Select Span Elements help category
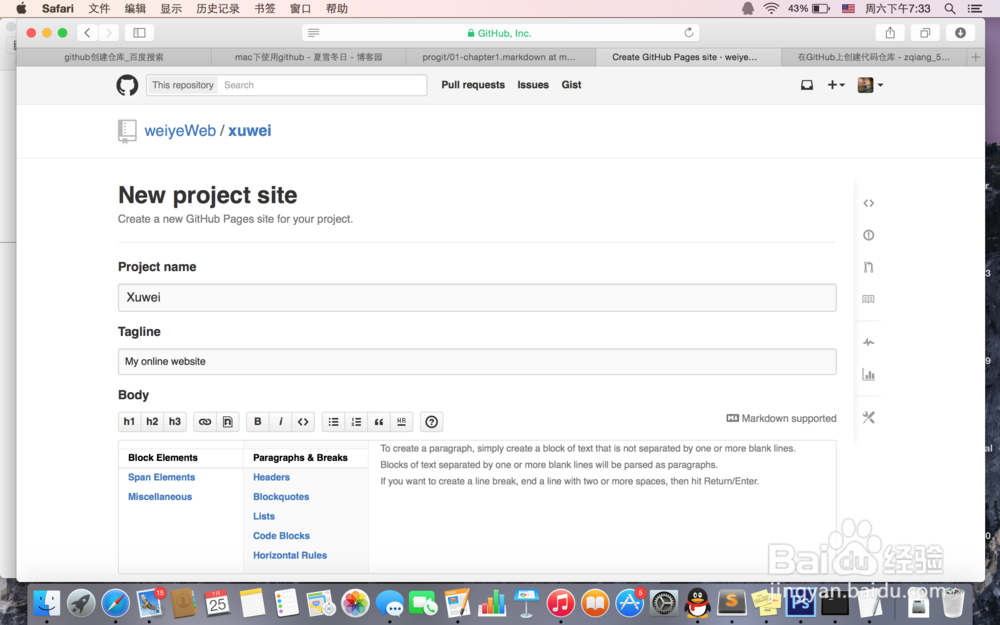1000x625 pixels. coord(161,477)
